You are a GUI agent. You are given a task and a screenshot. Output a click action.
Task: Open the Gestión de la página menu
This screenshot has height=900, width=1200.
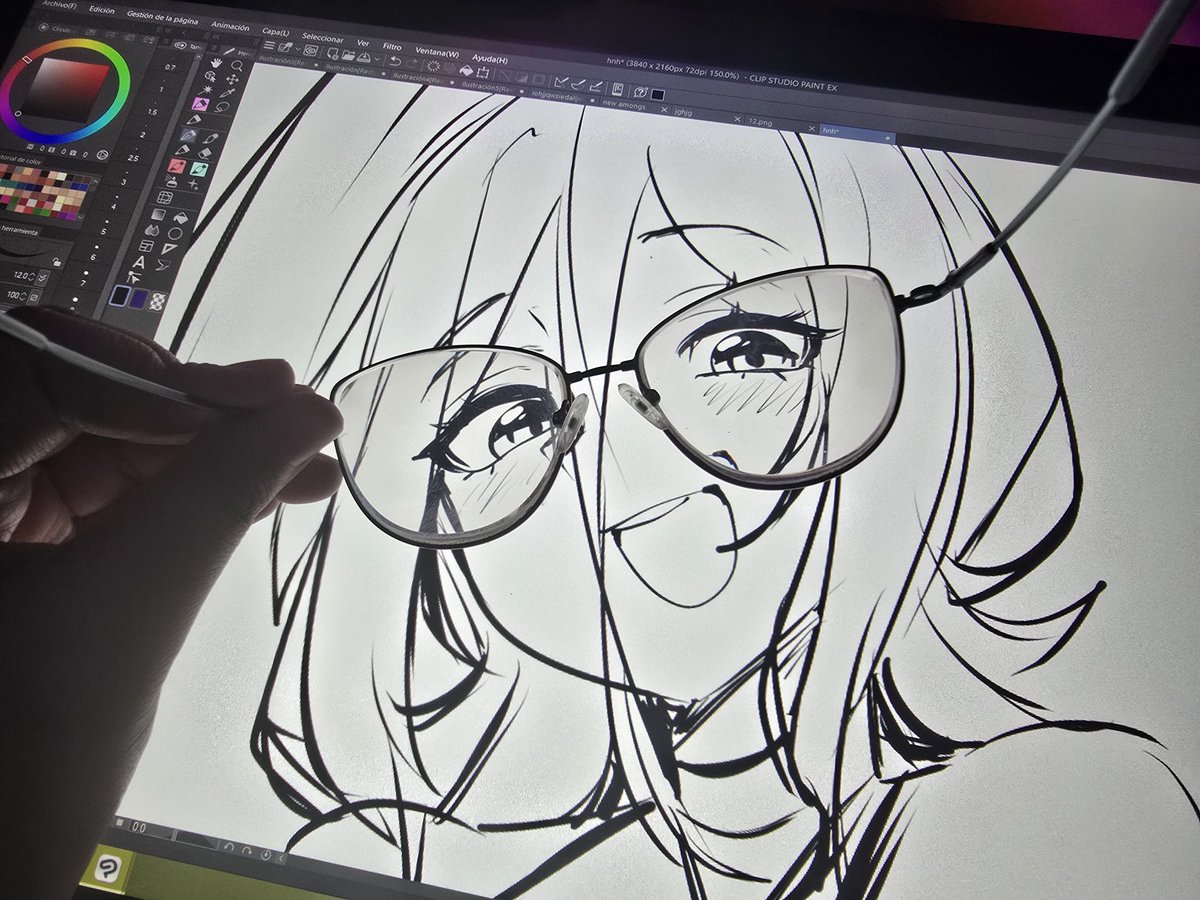[x=162, y=17]
